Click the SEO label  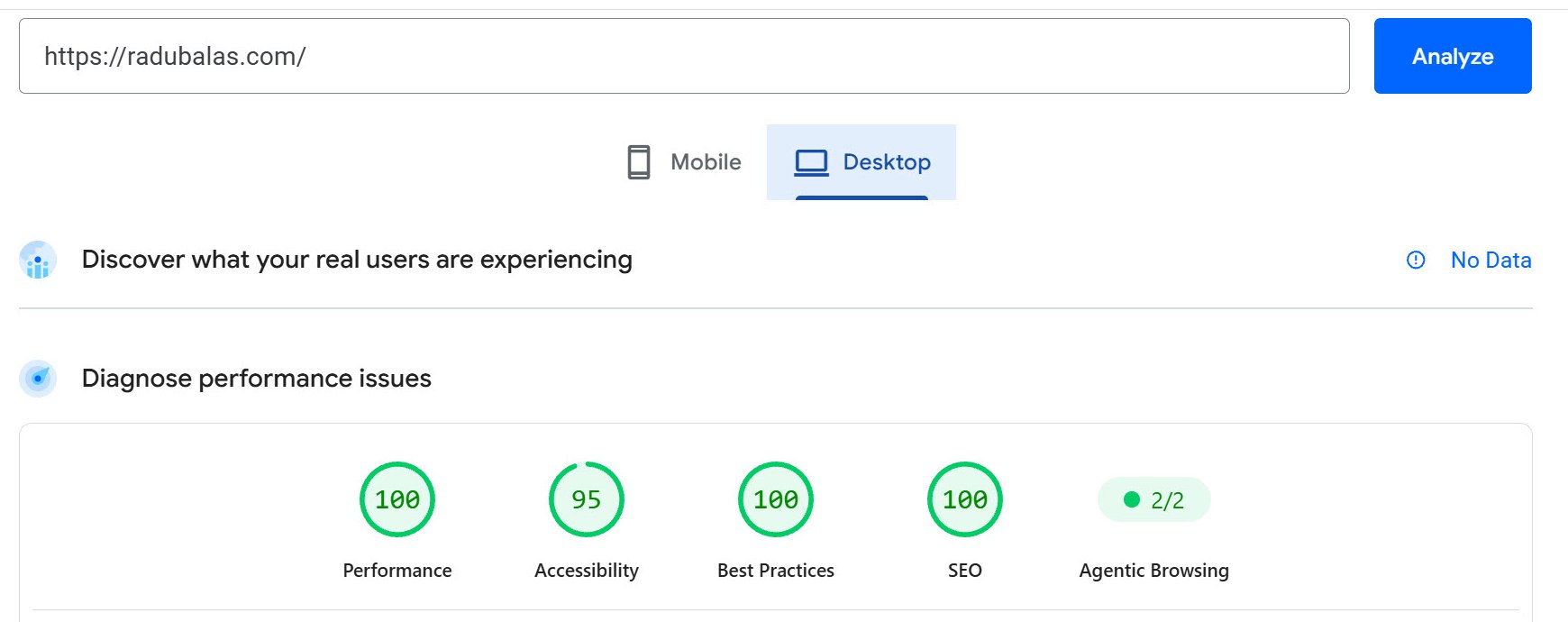pyautogui.click(x=965, y=571)
